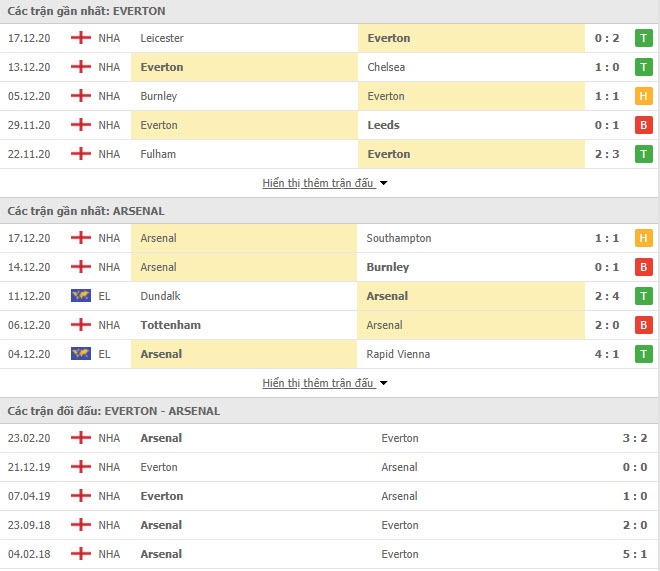
Task: Click the dropdown arrow under the Arsenal match list
Action: pyautogui.click(x=384, y=383)
